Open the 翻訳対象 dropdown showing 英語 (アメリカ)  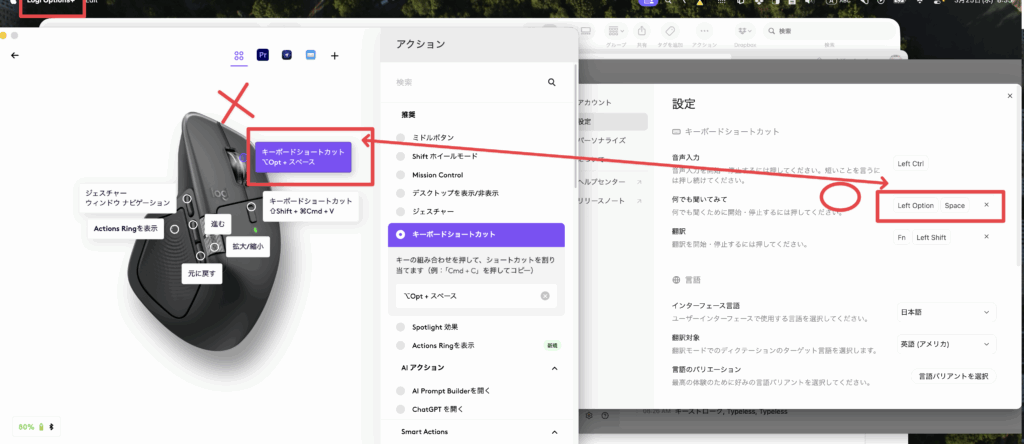(945, 344)
